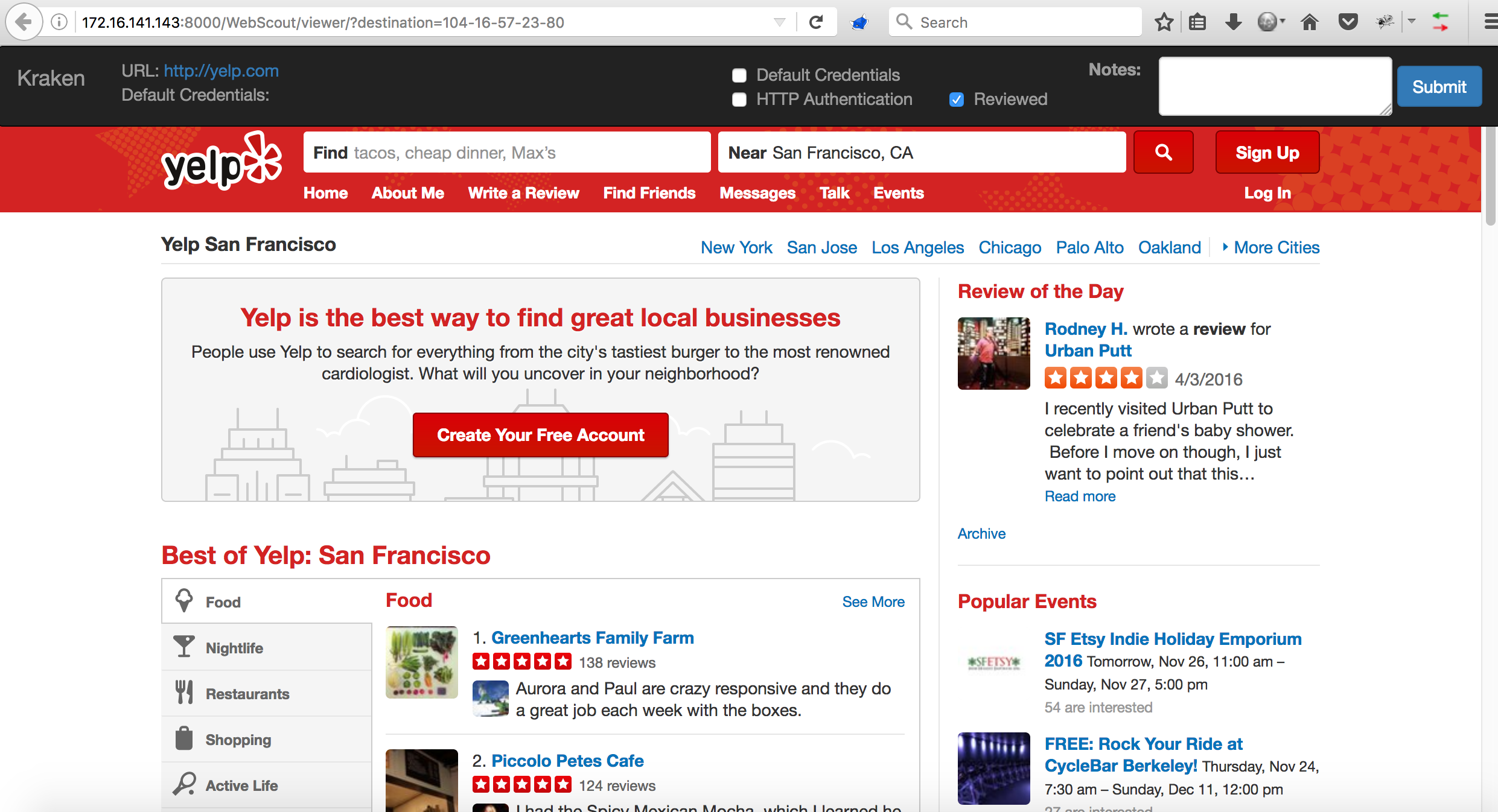This screenshot has width=1498, height=812.
Task: Reload the page with the refresh icon
Action: 816,22
